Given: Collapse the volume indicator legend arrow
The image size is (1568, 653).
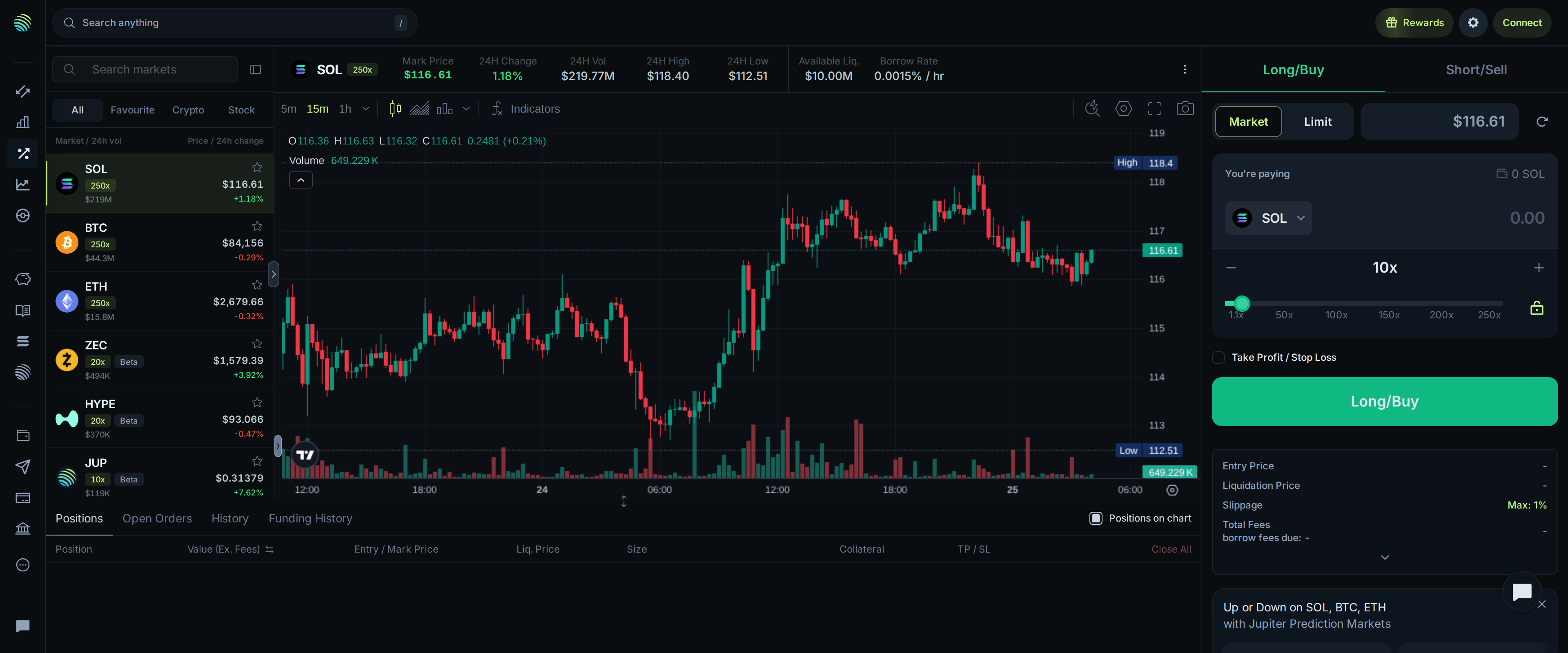Looking at the screenshot, I should [x=301, y=180].
